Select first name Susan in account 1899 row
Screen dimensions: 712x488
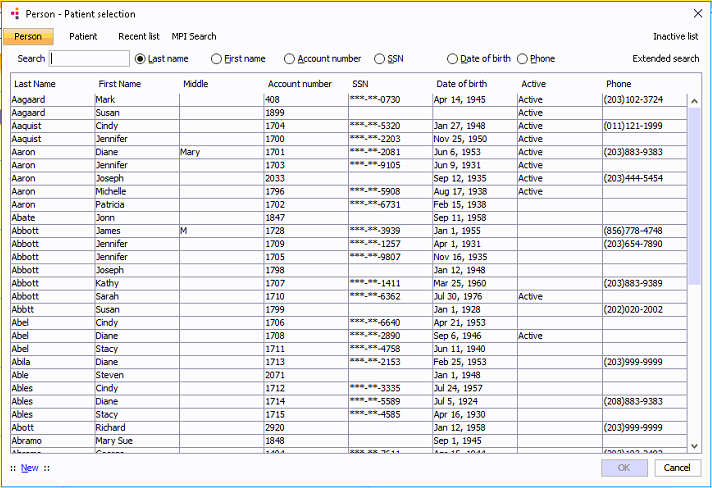[107, 113]
